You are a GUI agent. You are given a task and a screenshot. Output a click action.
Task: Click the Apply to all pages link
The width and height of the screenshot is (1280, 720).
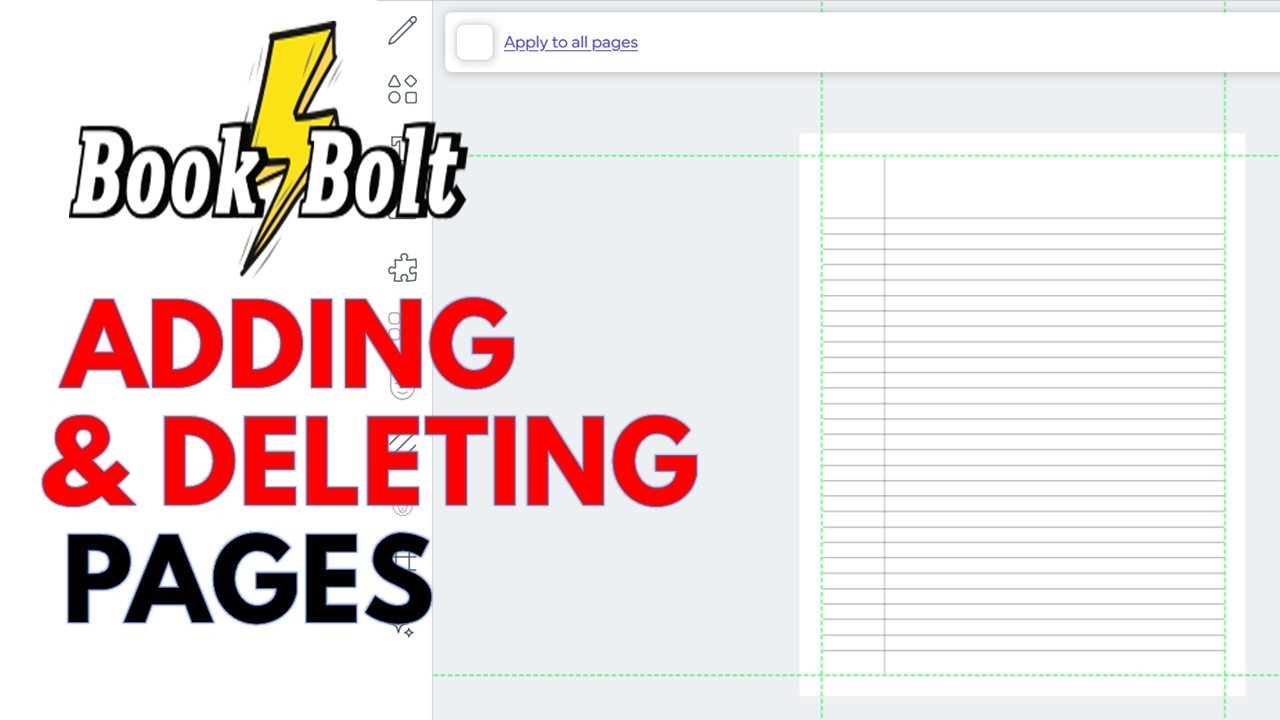click(x=571, y=42)
